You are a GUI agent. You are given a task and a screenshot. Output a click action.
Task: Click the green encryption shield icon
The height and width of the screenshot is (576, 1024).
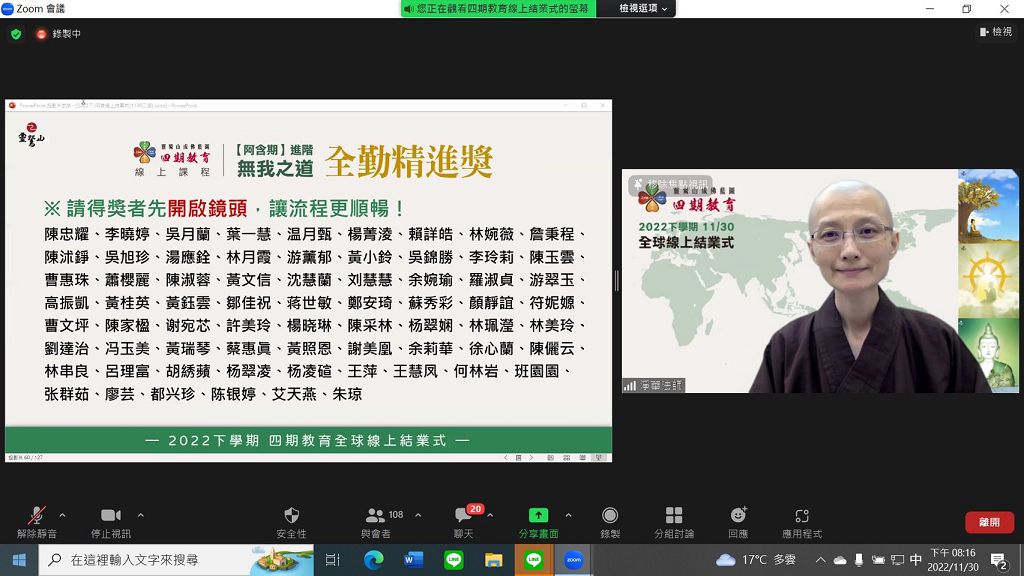(16, 34)
